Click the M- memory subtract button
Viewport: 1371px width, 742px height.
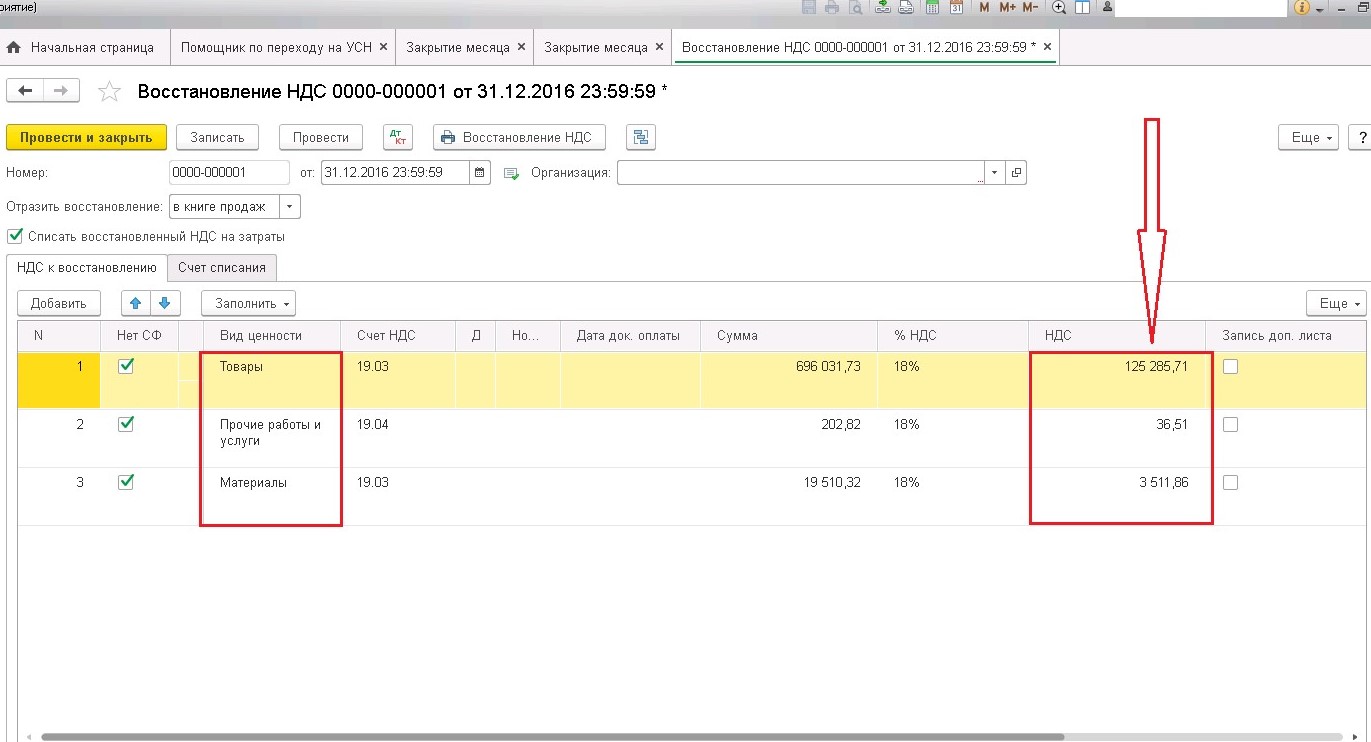point(1032,8)
